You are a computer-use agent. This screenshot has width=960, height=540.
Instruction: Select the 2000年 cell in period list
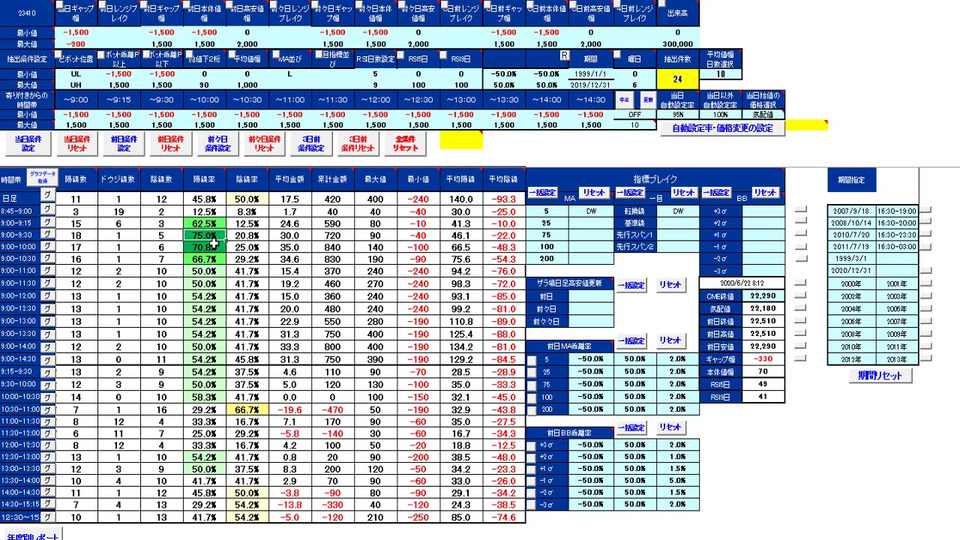click(x=851, y=284)
